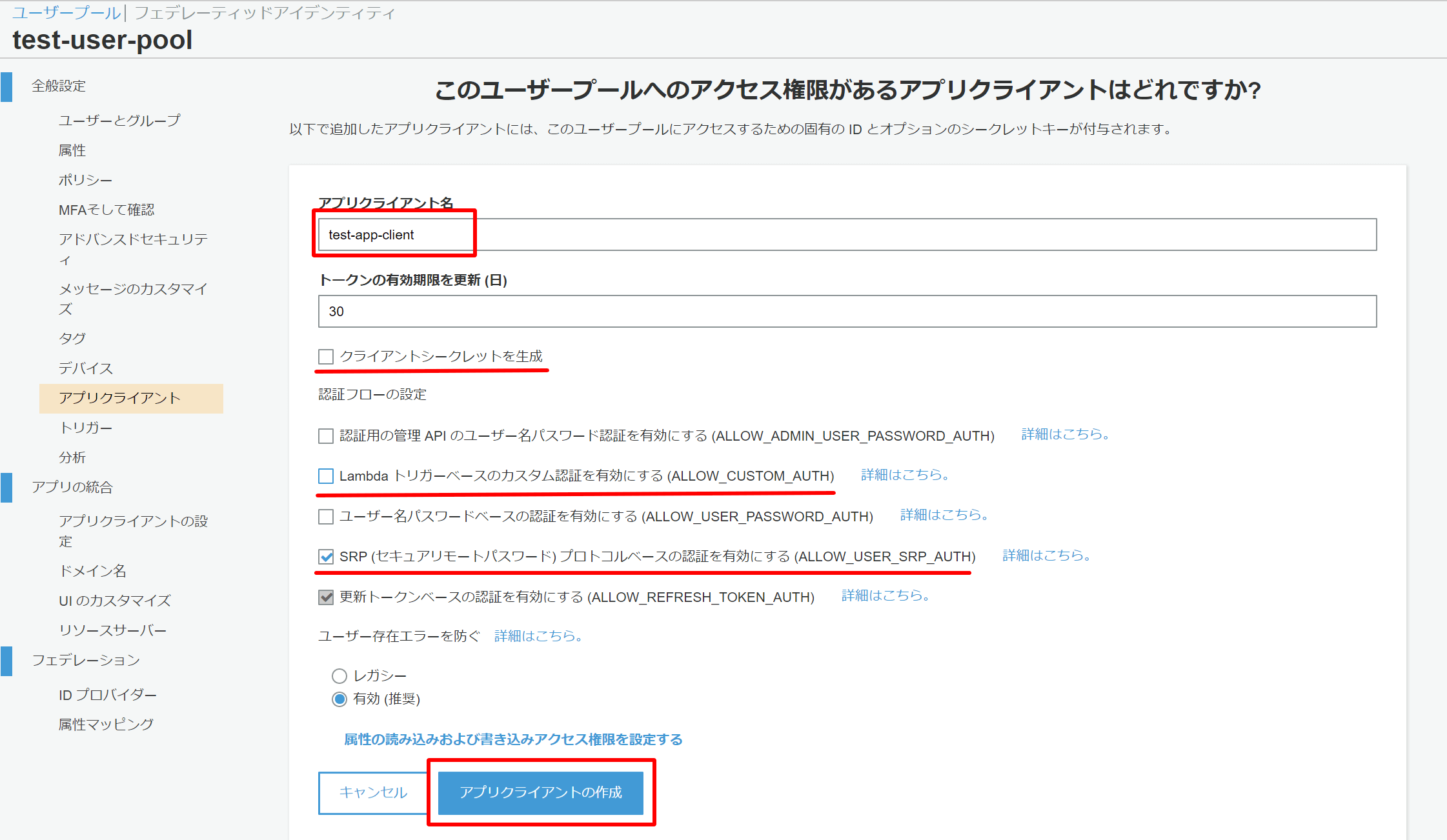Uncheck the ALLOW_USER_SRP_AUTH checkbox
This screenshot has height=840, width=1447.
click(326, 557)
